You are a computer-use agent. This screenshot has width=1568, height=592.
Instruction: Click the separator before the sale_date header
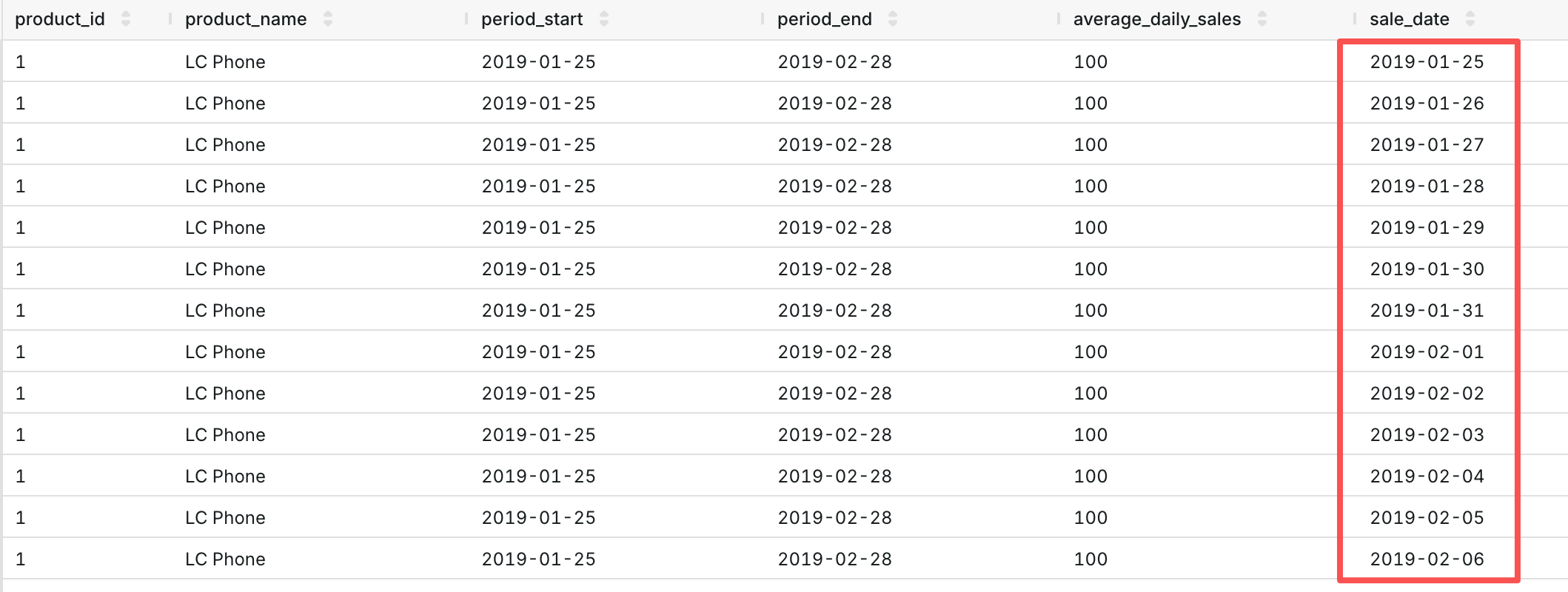1355,19
